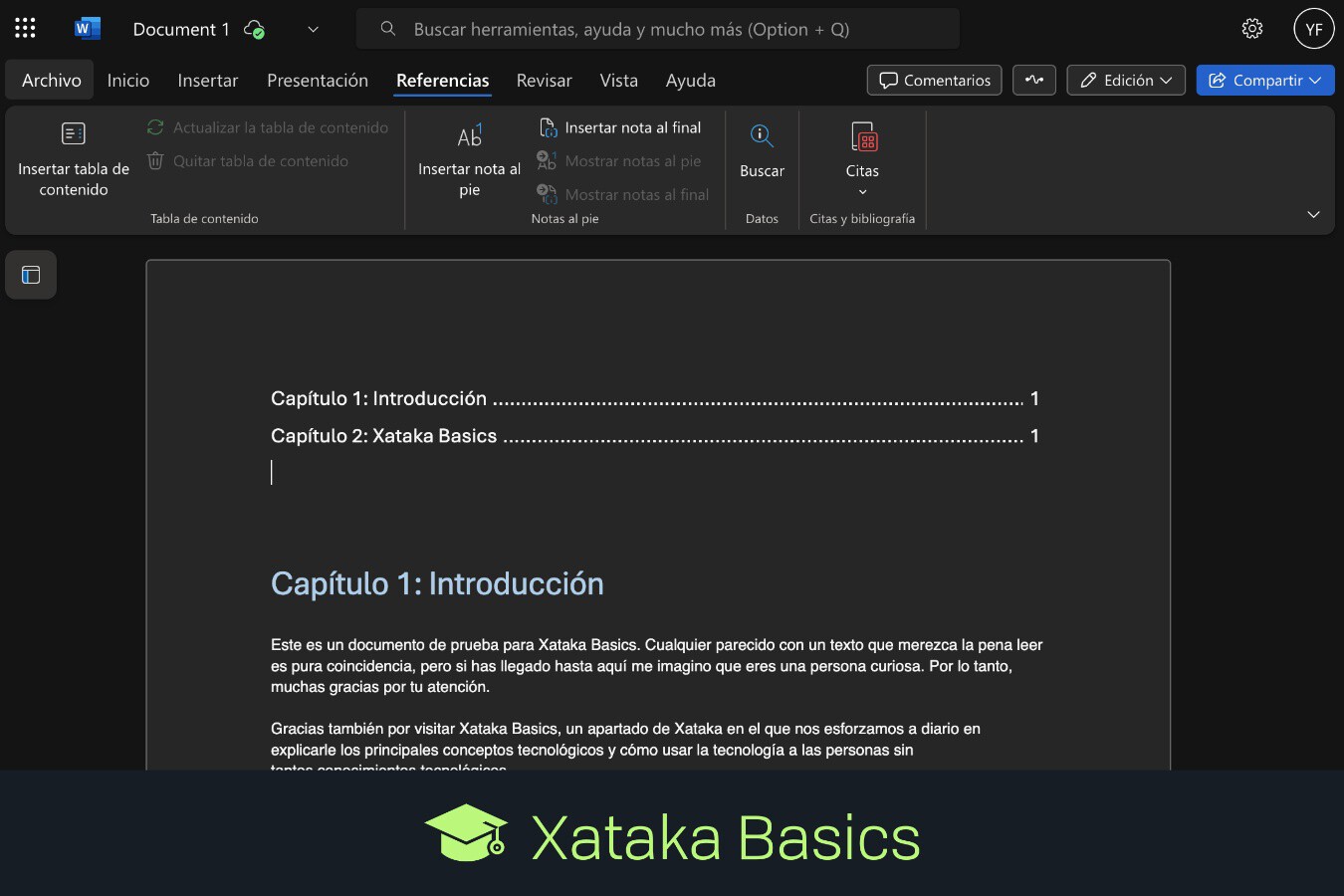Switch to the Insertar tab
The height and width of the screenshot is (896, 1344).
tap(207, 81)
